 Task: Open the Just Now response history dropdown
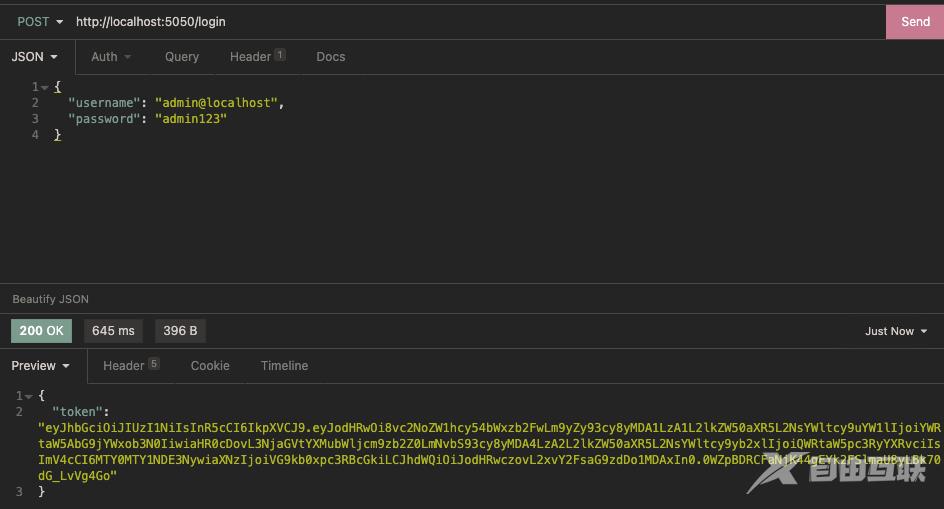896,331
